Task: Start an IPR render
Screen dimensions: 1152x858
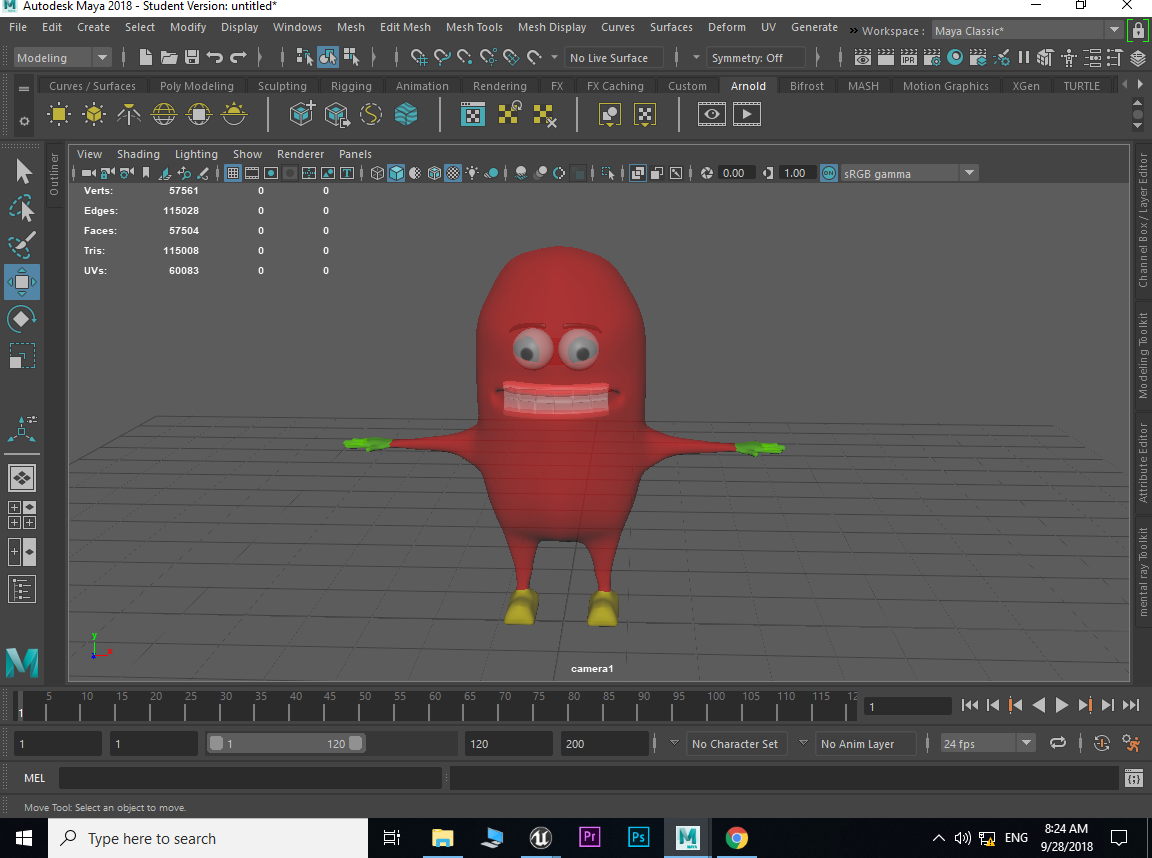Action: 907,57
